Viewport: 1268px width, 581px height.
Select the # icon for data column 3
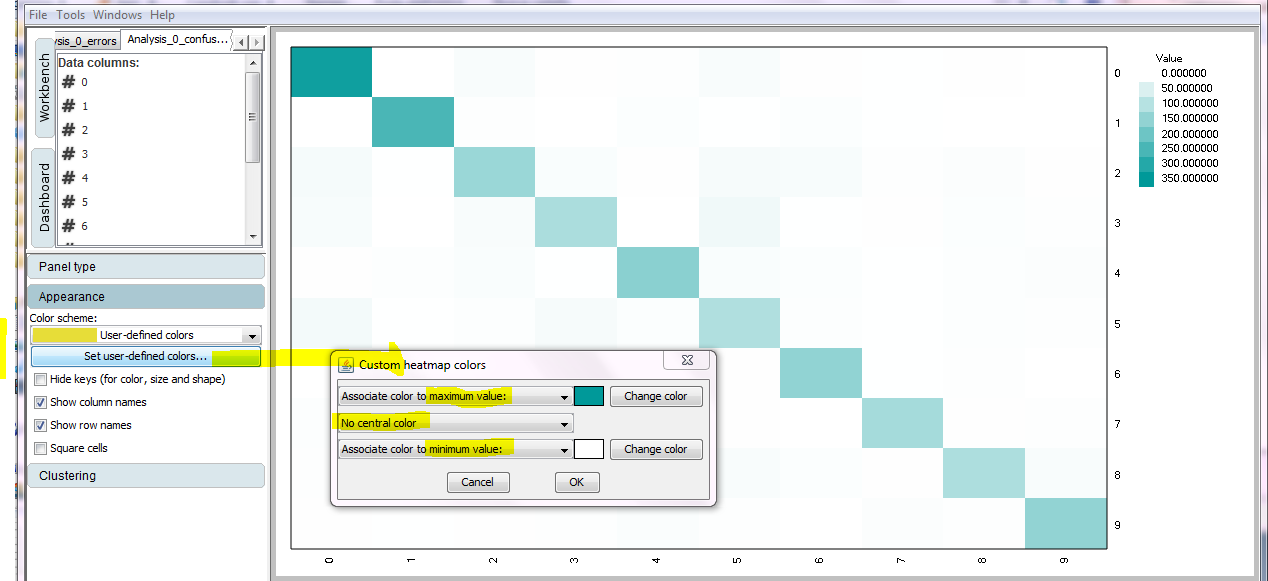pos(69,154)
